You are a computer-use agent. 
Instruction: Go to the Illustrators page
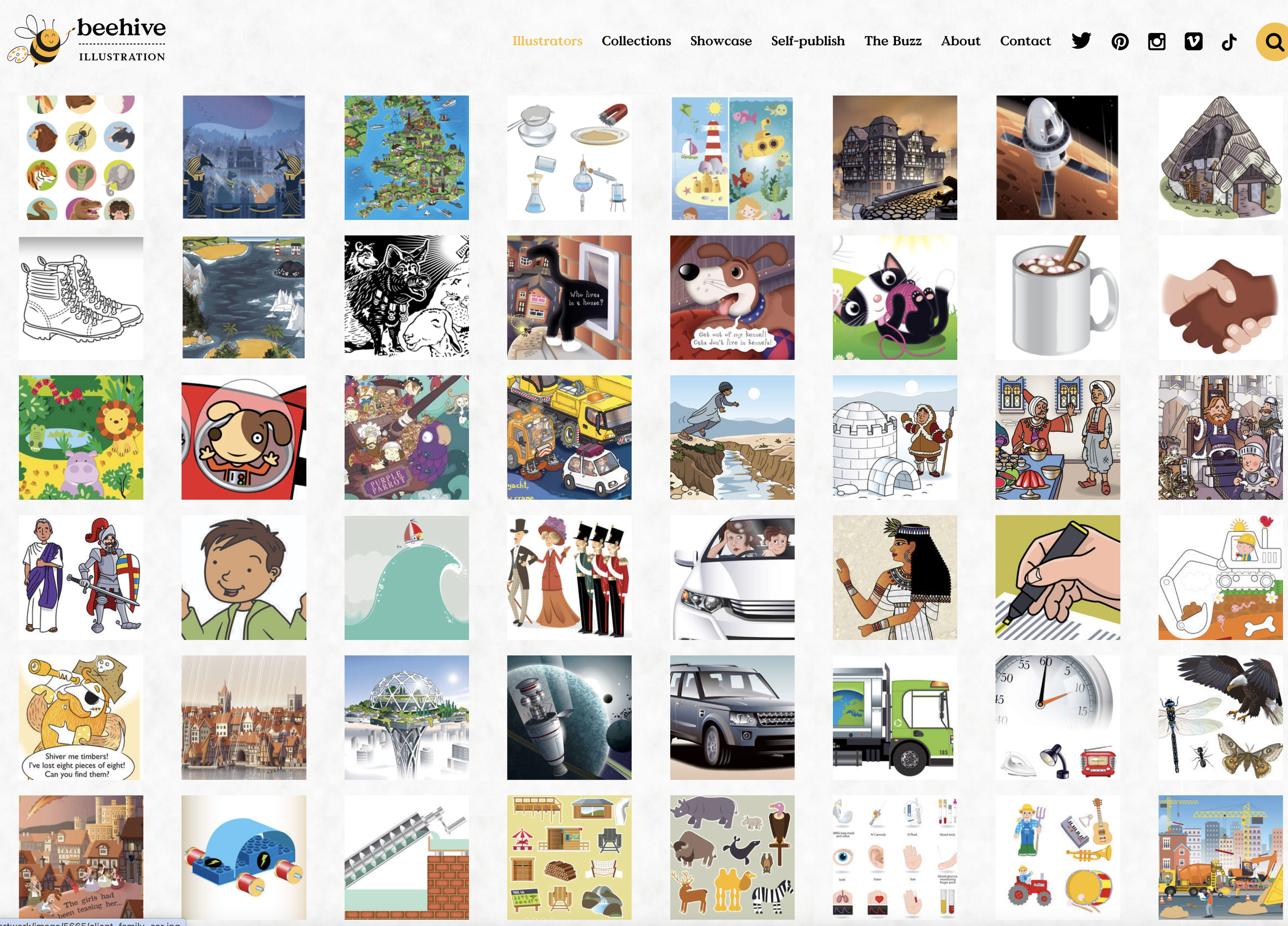point(547,41)
